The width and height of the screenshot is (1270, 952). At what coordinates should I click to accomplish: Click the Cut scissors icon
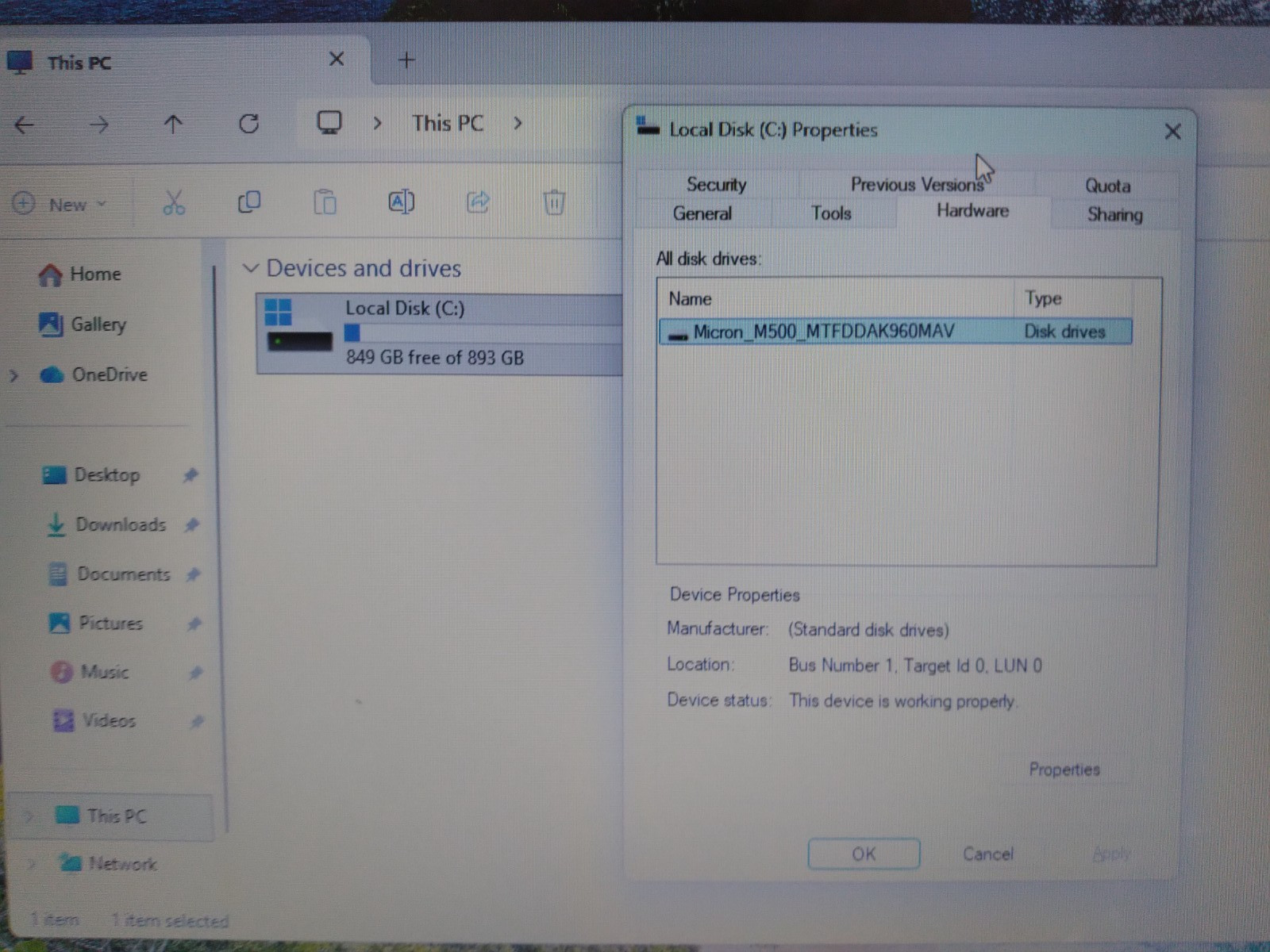[174, 202]
